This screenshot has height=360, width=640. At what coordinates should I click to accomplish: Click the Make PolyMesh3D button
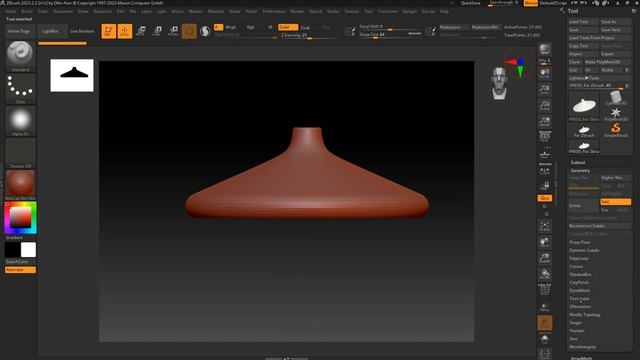(x=607, y=62)
